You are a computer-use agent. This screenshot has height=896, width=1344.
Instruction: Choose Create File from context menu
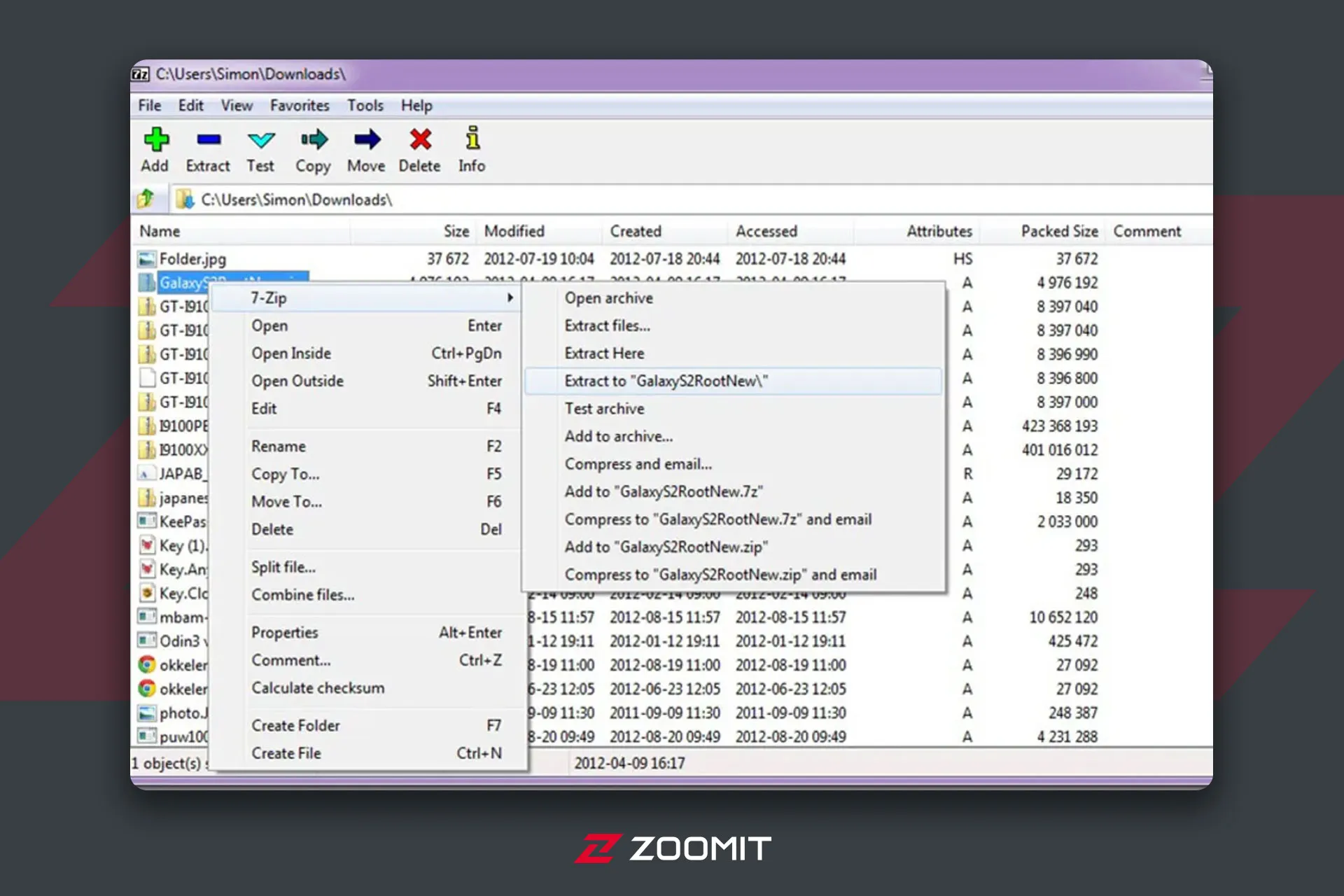tap(366, 753)
